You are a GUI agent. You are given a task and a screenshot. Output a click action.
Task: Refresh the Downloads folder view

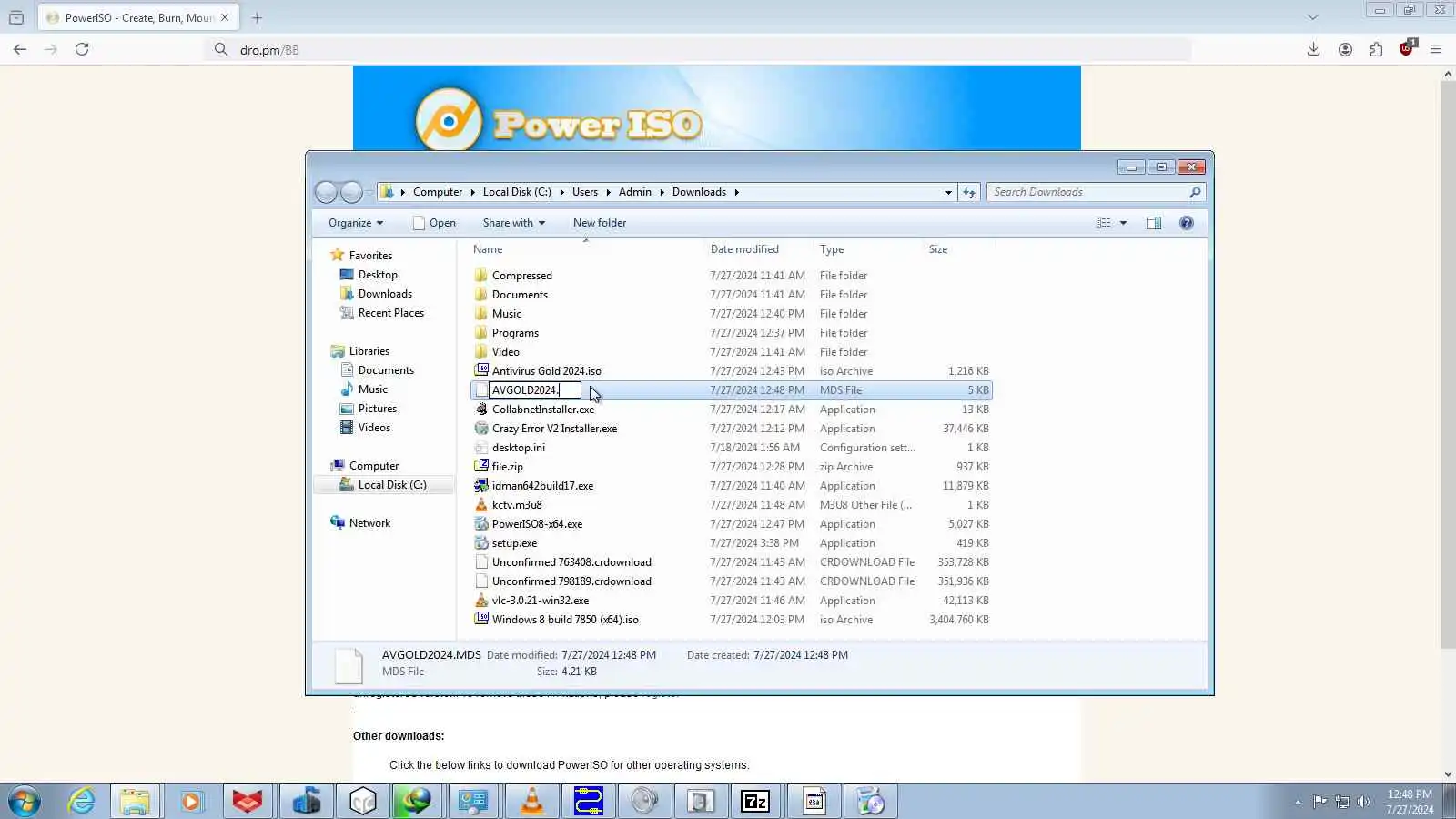(x=969, y=192)
